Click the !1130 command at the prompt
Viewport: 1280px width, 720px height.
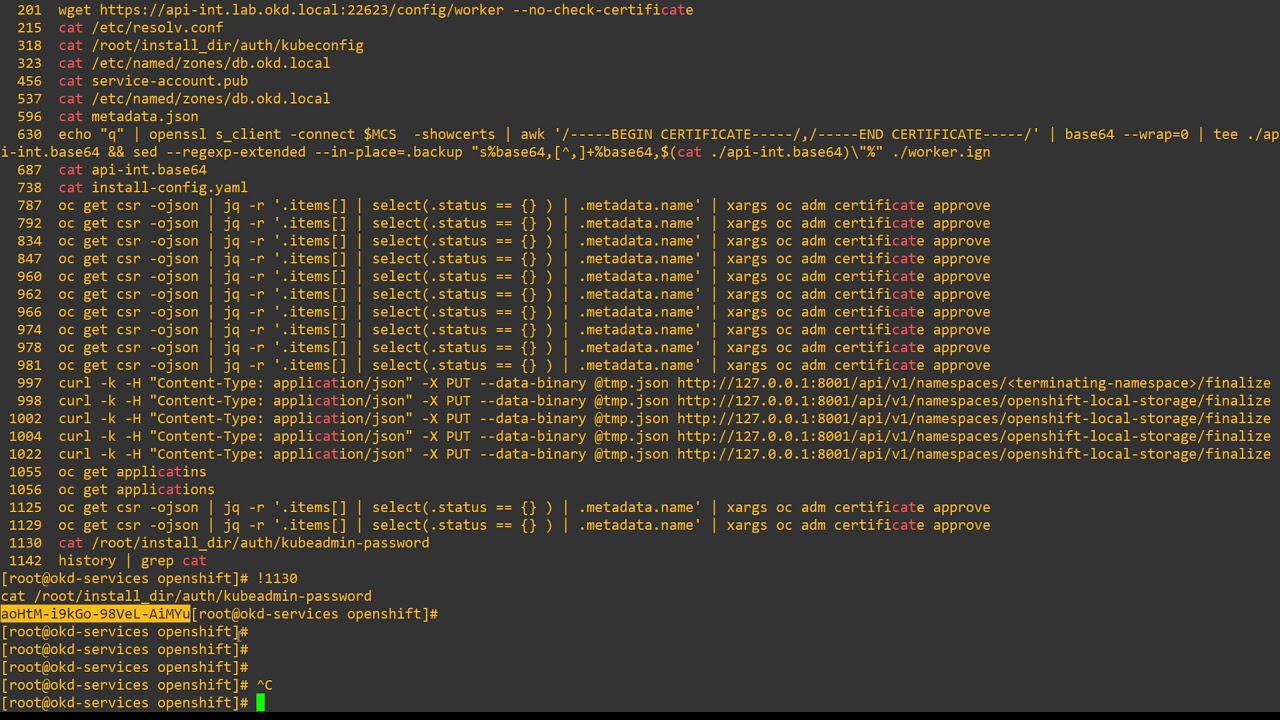coord(277,579)
